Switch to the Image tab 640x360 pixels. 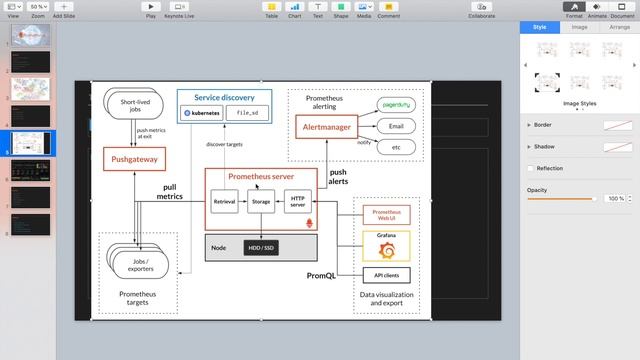(x=580, y=27)
